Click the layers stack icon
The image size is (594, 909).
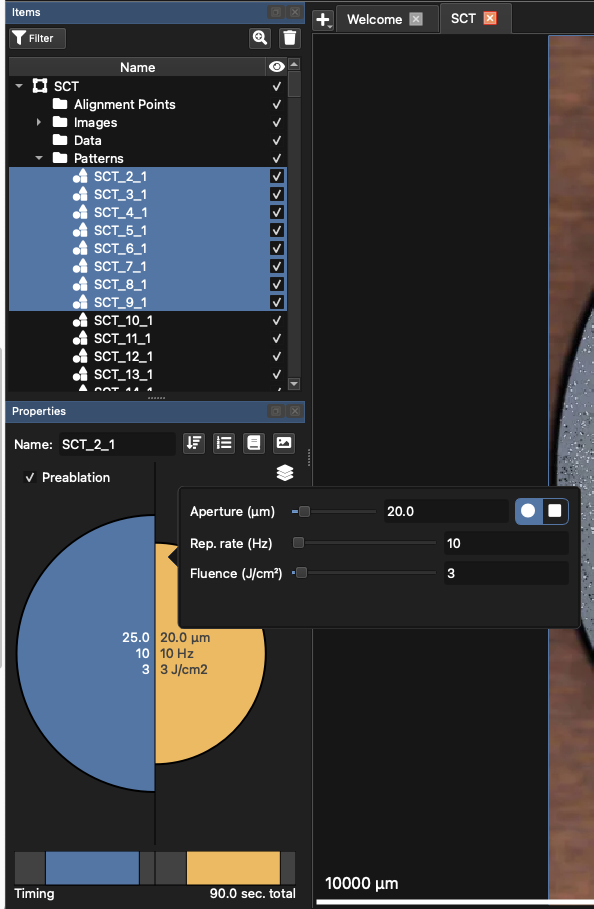pos(285,472)
